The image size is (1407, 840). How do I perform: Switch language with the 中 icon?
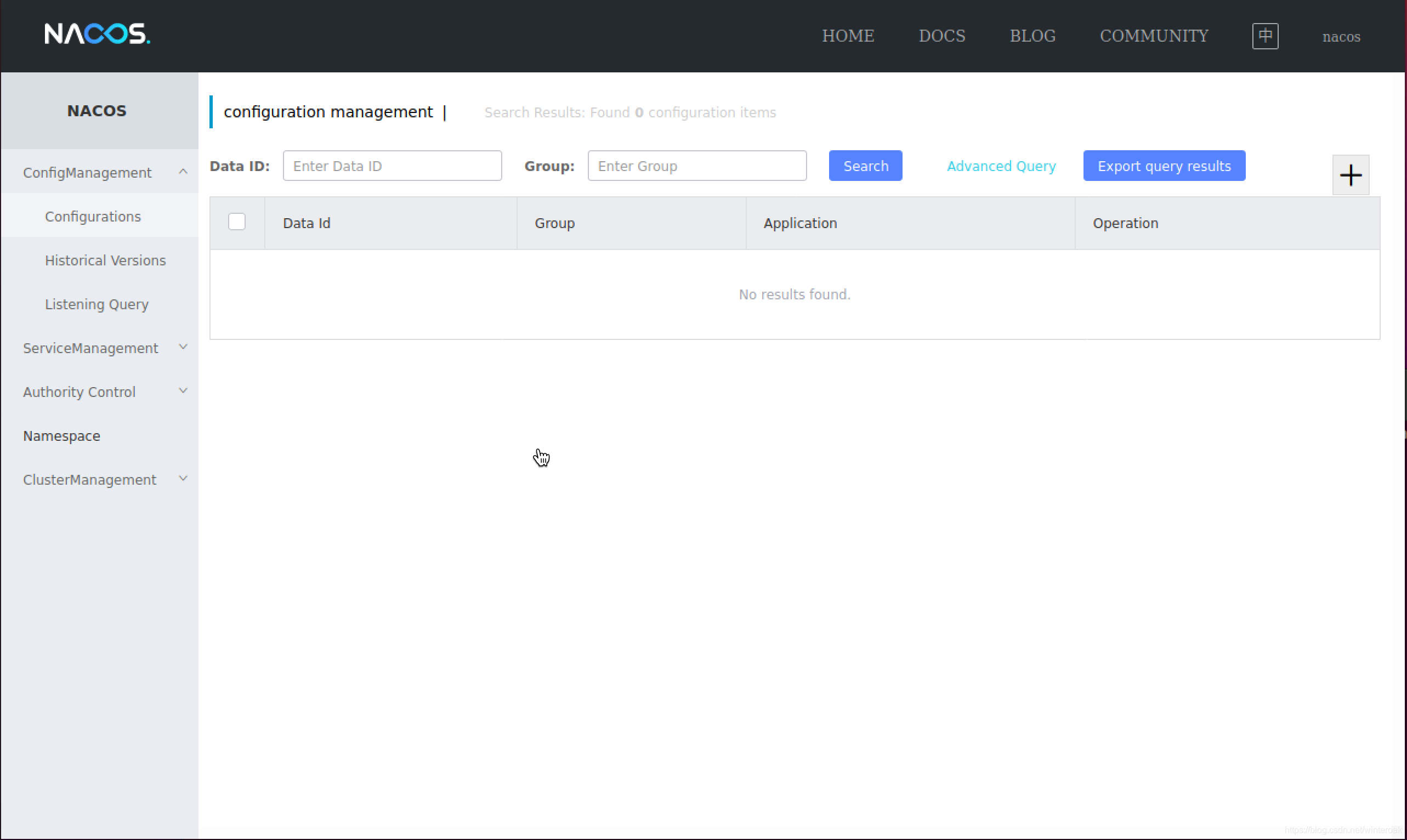(x=1265, y=36)
